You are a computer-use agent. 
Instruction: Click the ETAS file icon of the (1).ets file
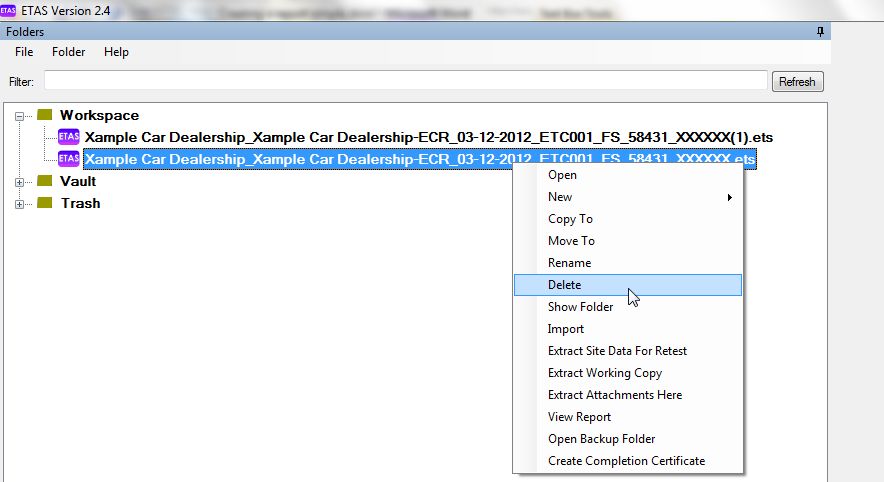click(x=69, y=136)
